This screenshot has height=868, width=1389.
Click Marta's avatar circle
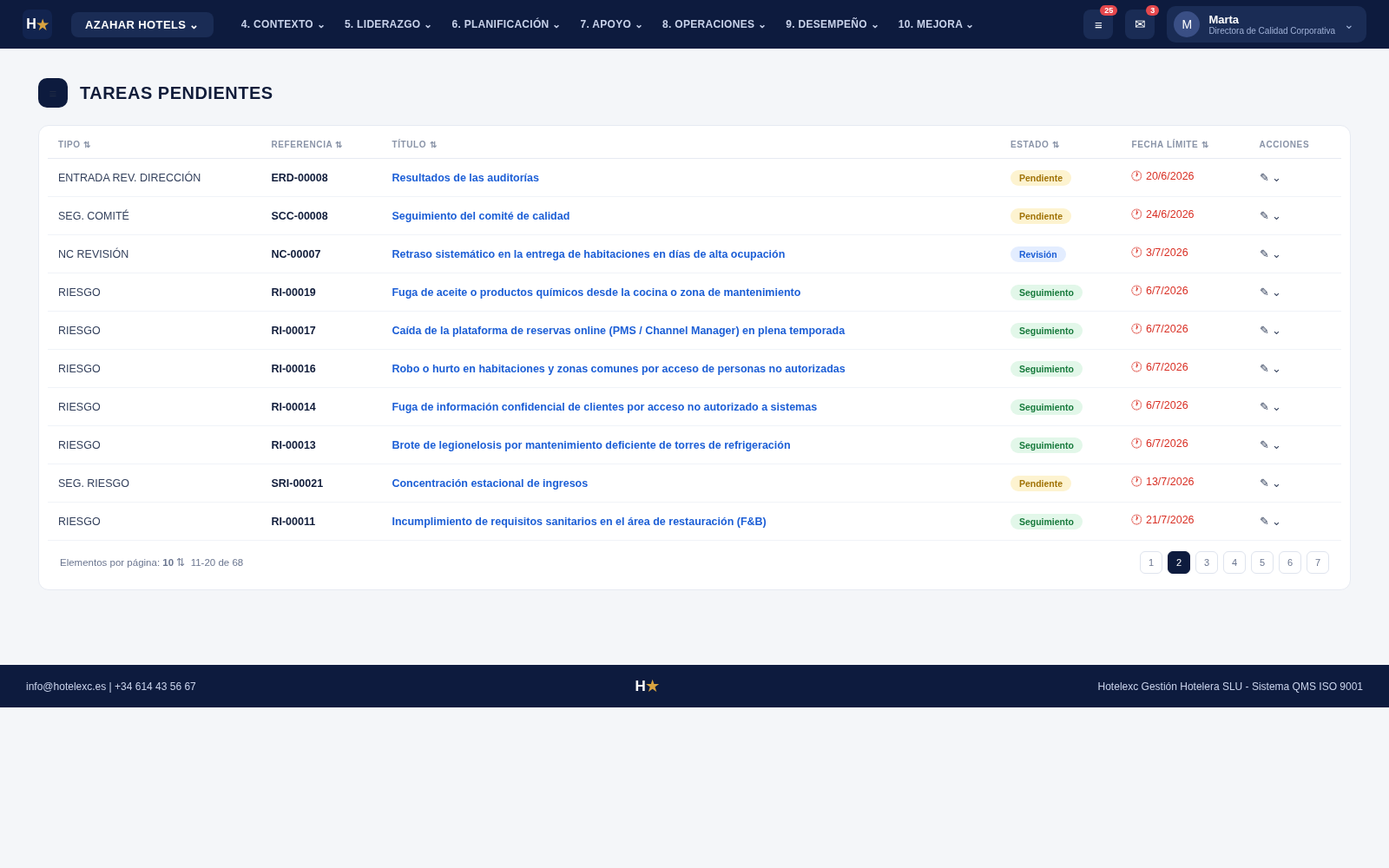(x=1187, y=24)
